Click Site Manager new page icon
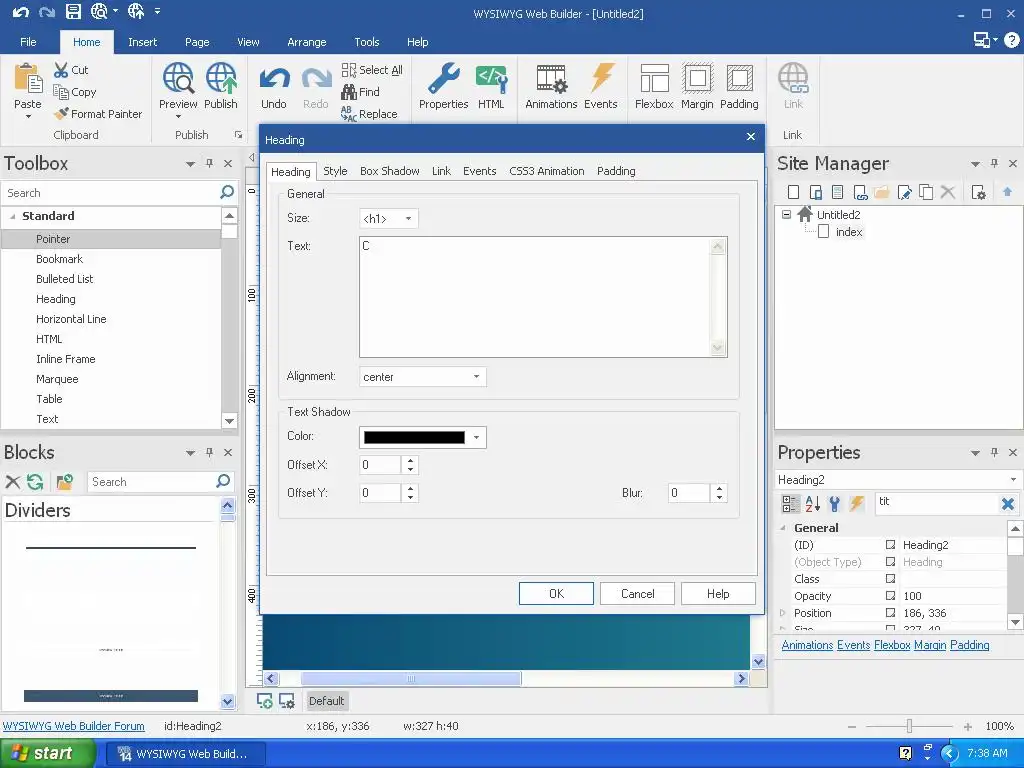1024x768 pixels. click(793, 192)
